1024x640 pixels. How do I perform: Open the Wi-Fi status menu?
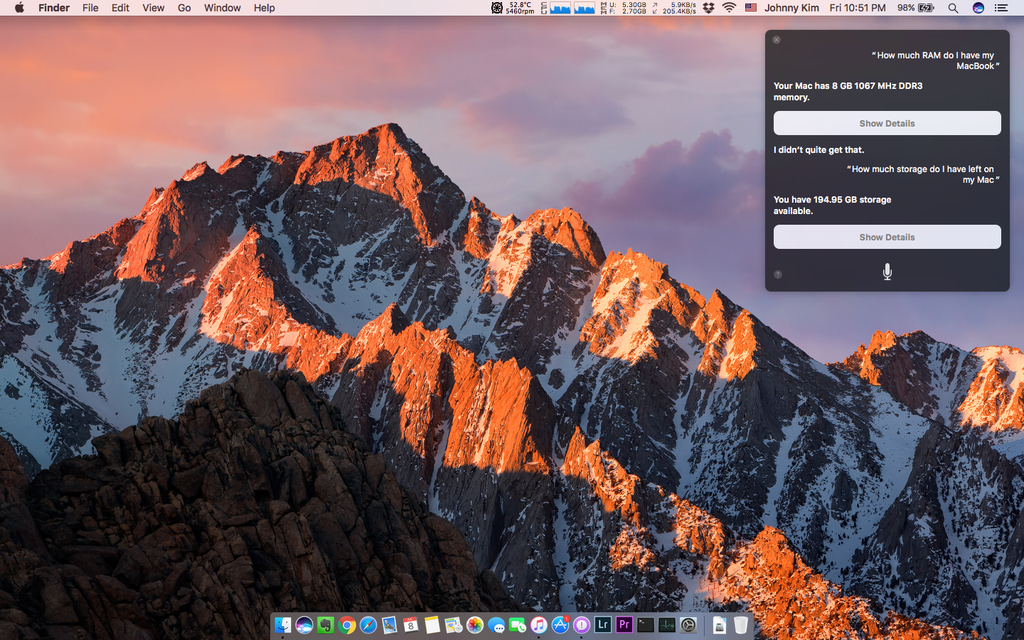[x=729, y=8]
